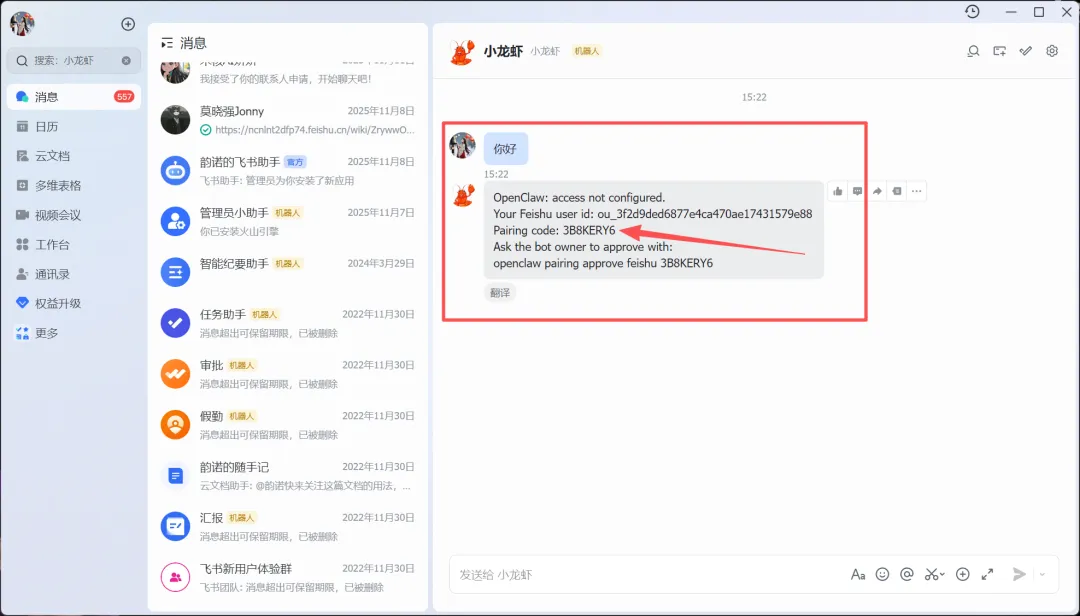Screen dimensions: 1080x616
Task: Expand the message editor to full size
Action: (x=988, y=574)
